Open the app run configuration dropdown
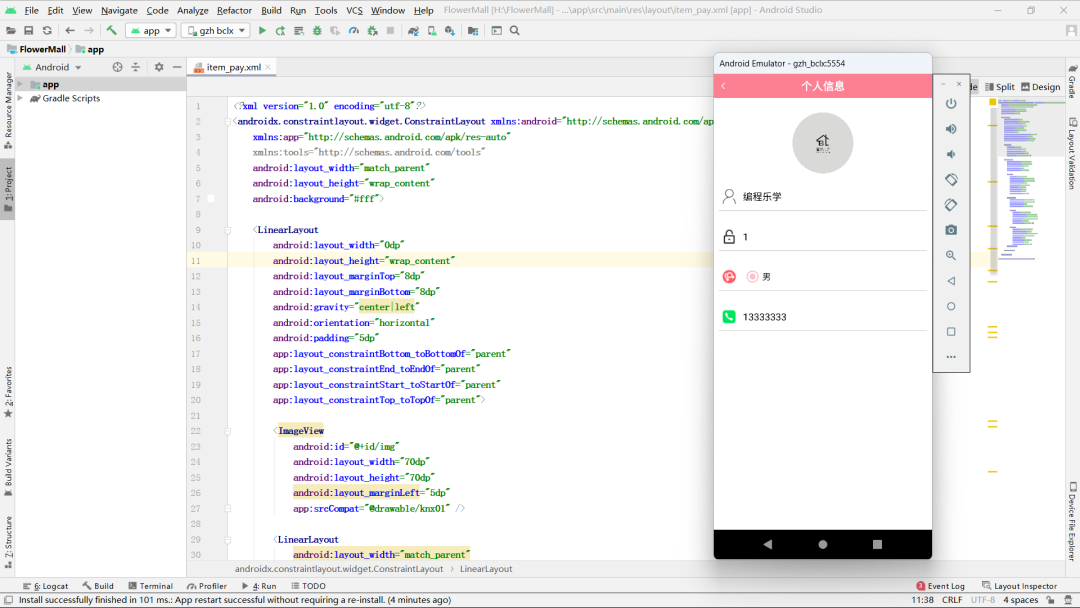This screenshot has width=1080, height=608. [x=151, y=31]
